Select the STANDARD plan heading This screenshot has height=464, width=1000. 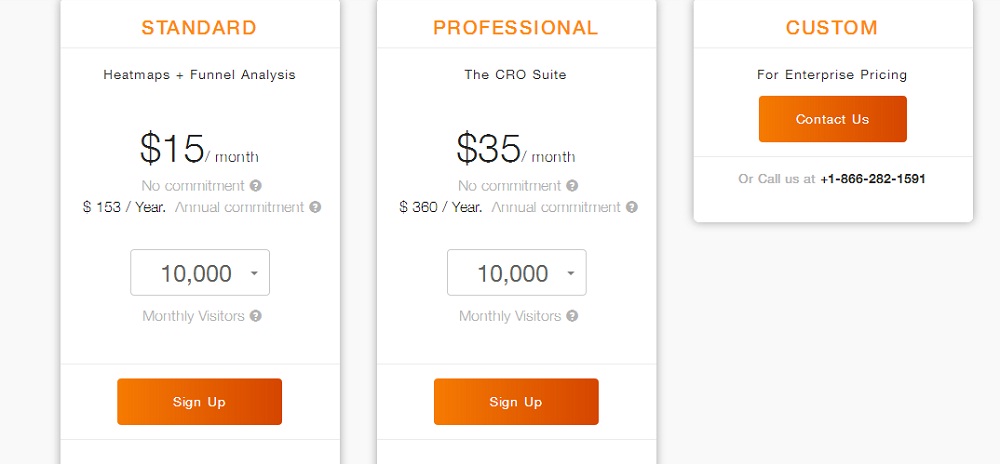tap(199, 27)
